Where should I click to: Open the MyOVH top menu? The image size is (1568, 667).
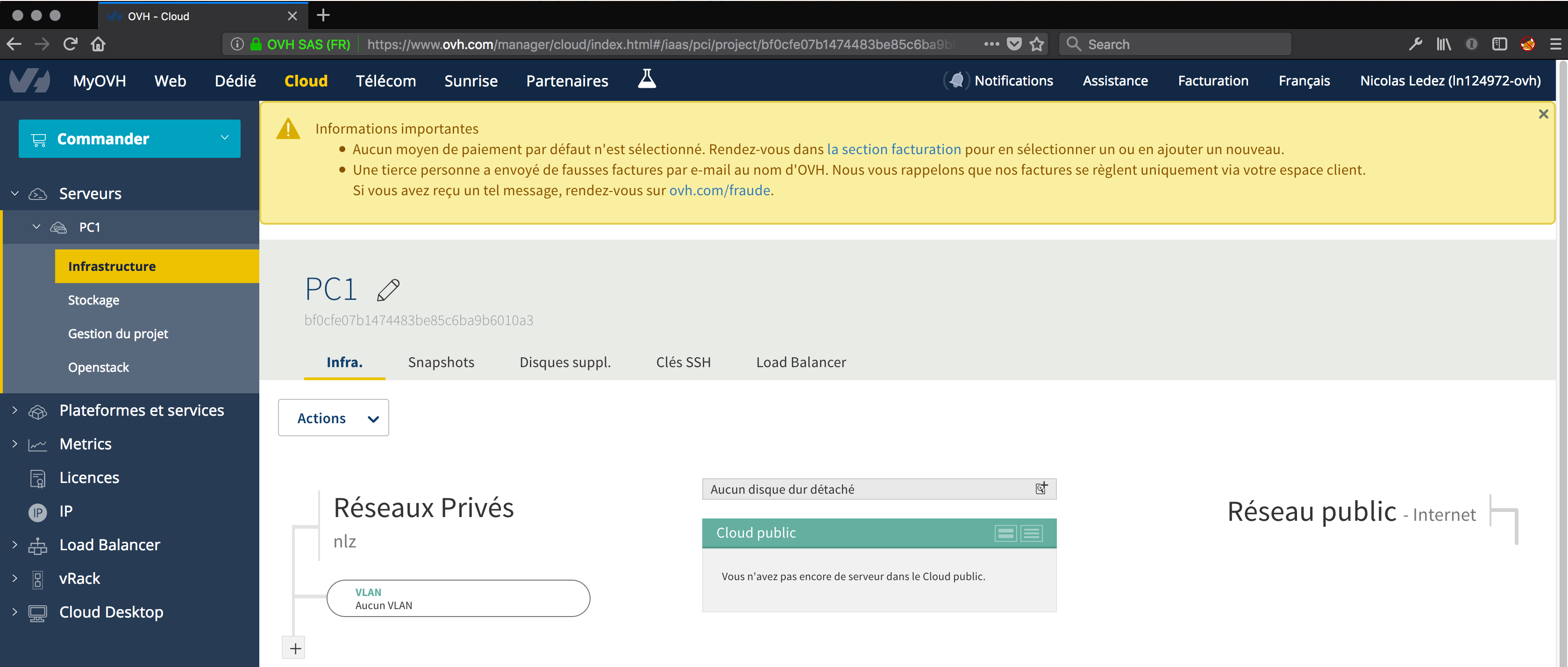99,80
